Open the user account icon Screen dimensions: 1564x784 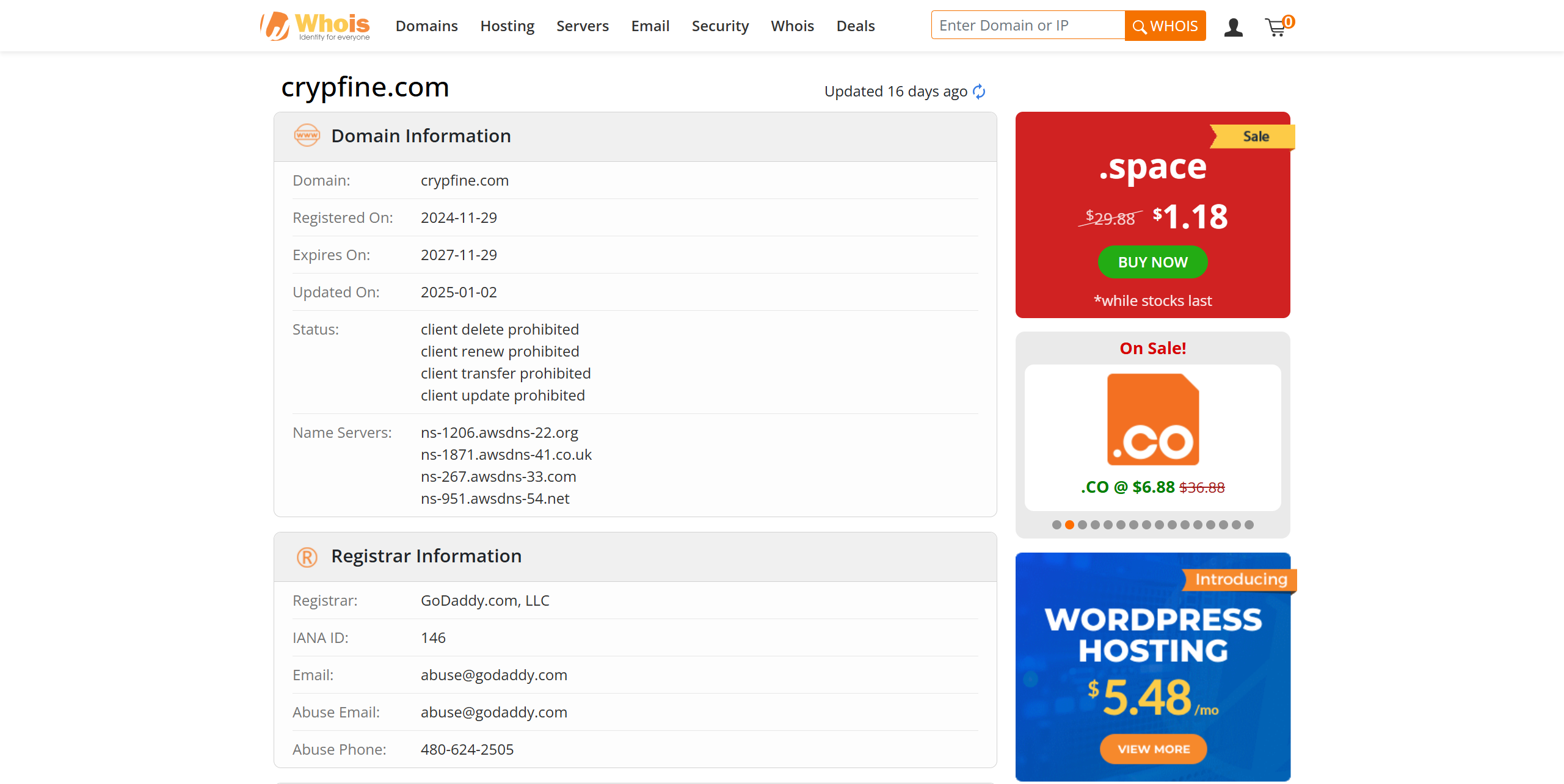(1233, 27)
